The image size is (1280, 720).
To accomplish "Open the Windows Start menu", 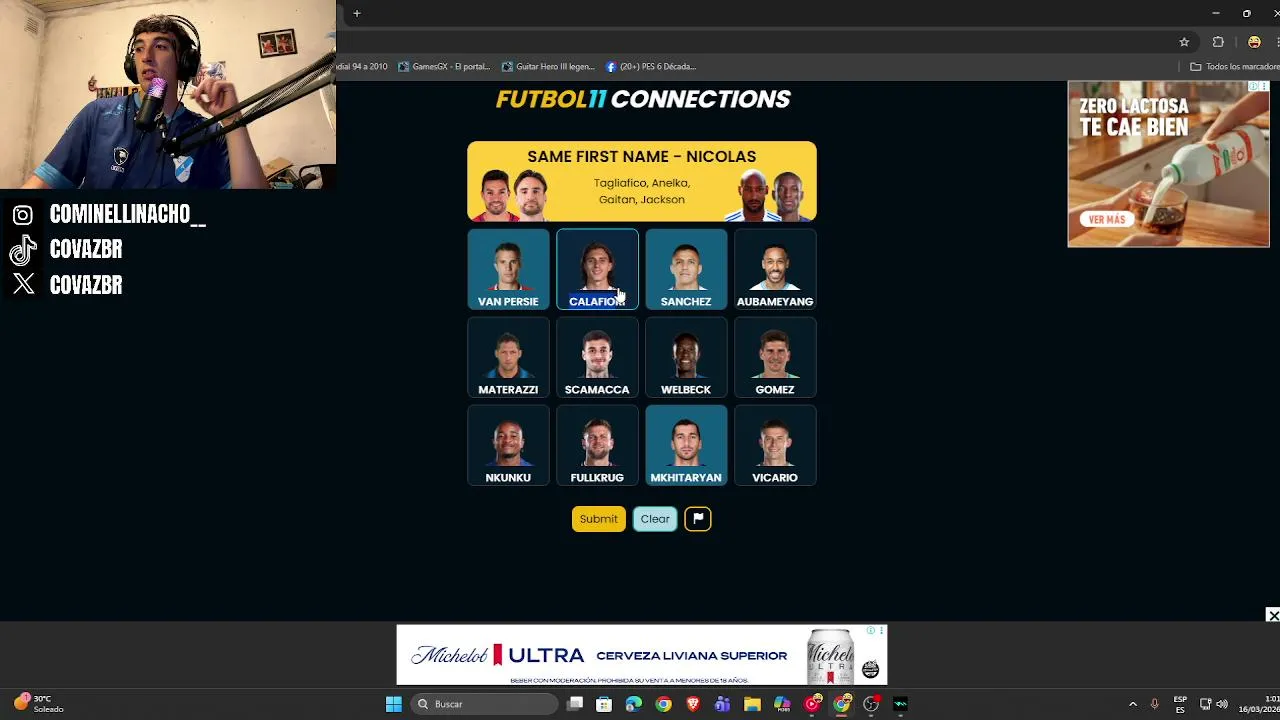I will click(x=394, y=704).
